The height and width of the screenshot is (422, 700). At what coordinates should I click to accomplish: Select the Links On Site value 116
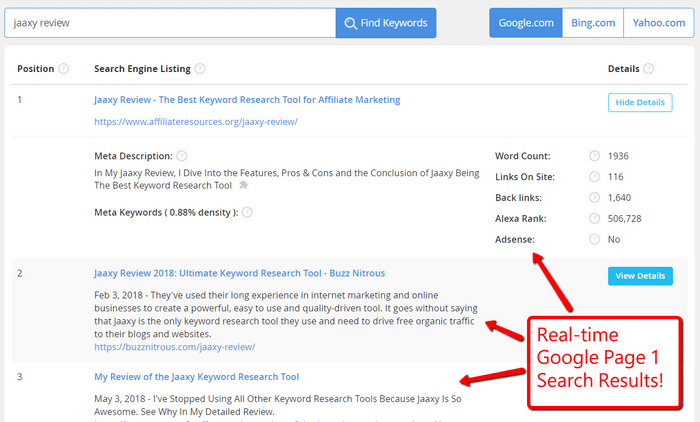pos(615,177)
